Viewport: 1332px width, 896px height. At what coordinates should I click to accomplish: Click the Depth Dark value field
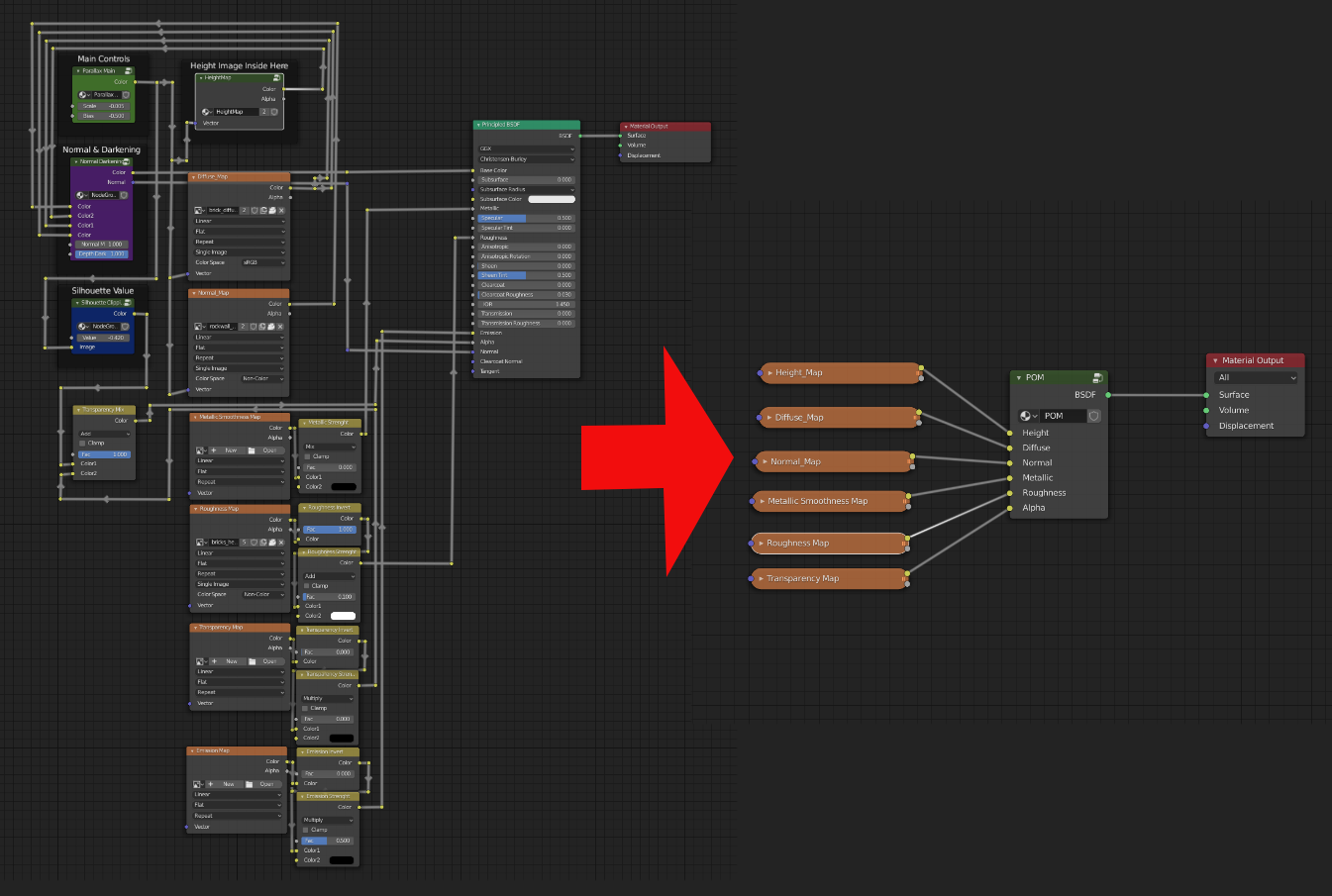pyautogui.click(x=102, y=253)
